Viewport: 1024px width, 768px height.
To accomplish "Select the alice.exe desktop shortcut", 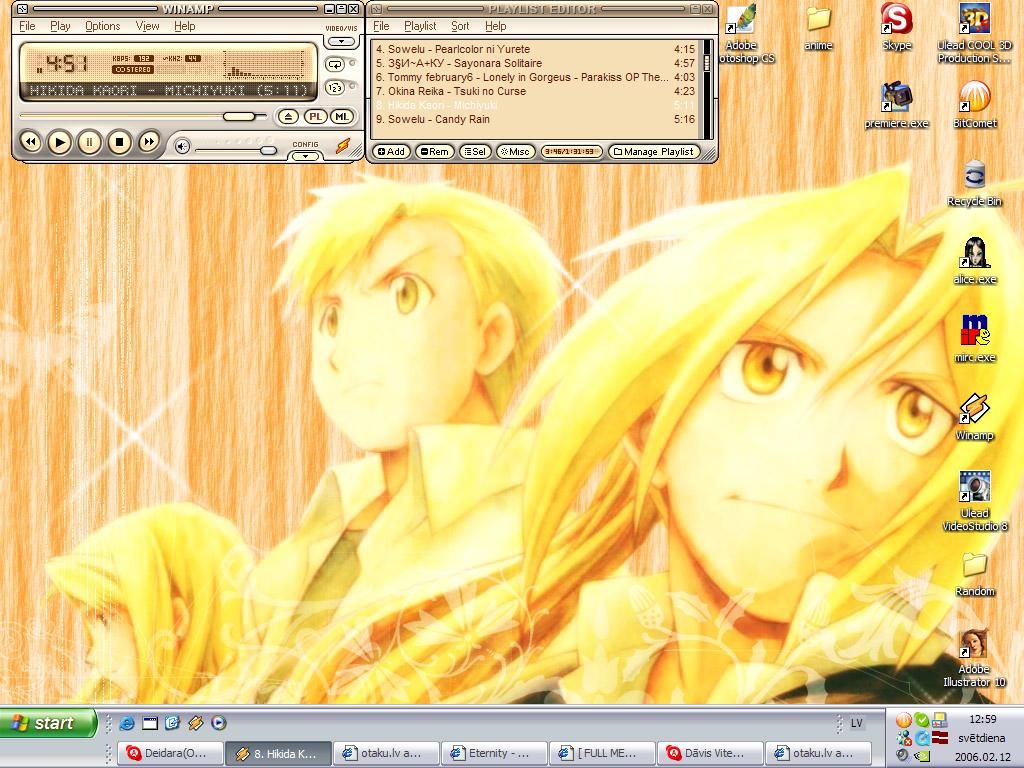I will 974,261.
